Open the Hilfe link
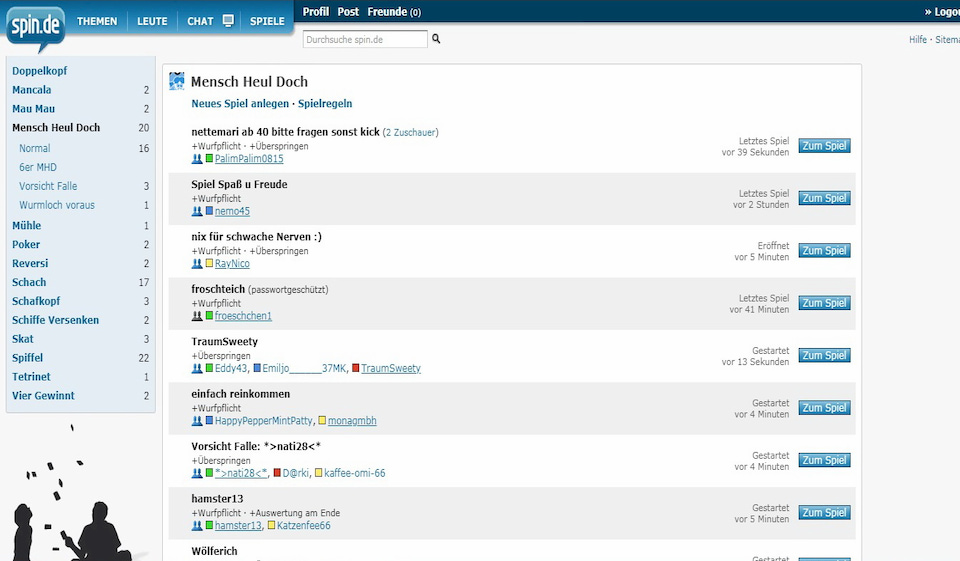The width and height of the screenshot is (960, 561). point(917,40)
